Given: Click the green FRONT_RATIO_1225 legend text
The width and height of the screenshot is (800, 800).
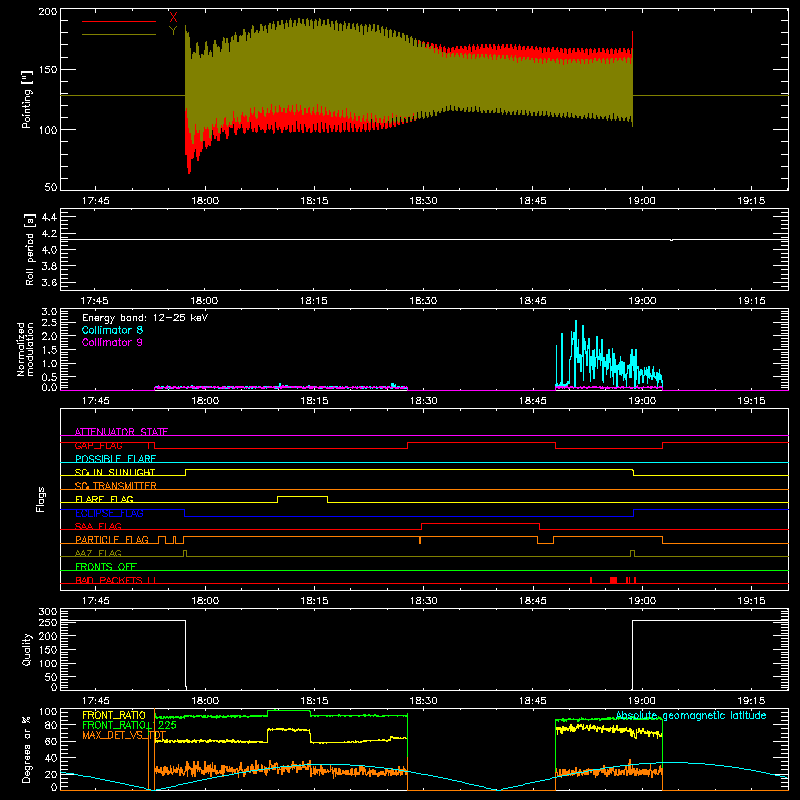Looking at the screenshot, I should [x=129, y=725].
